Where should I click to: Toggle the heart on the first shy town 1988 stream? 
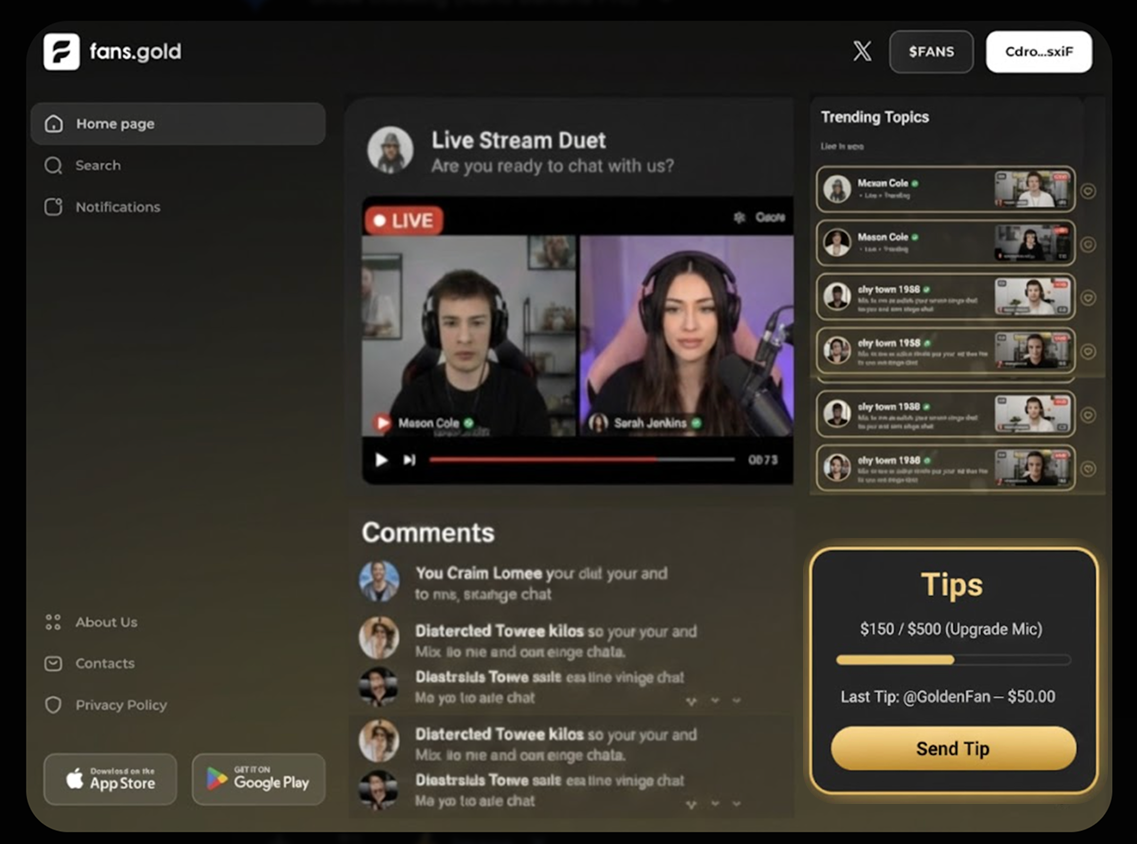tap(1087, 297)
